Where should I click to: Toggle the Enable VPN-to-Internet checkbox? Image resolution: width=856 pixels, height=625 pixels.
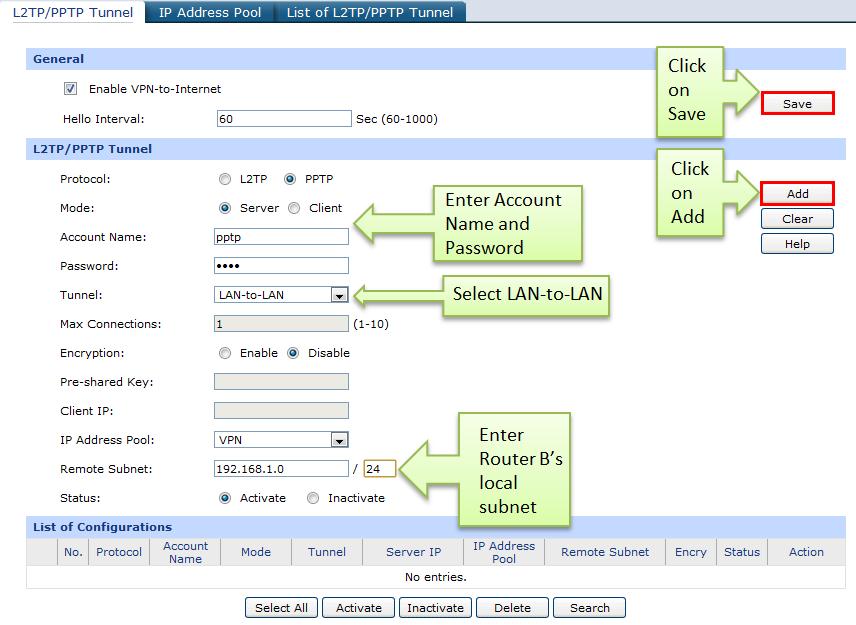click(71, 89)
